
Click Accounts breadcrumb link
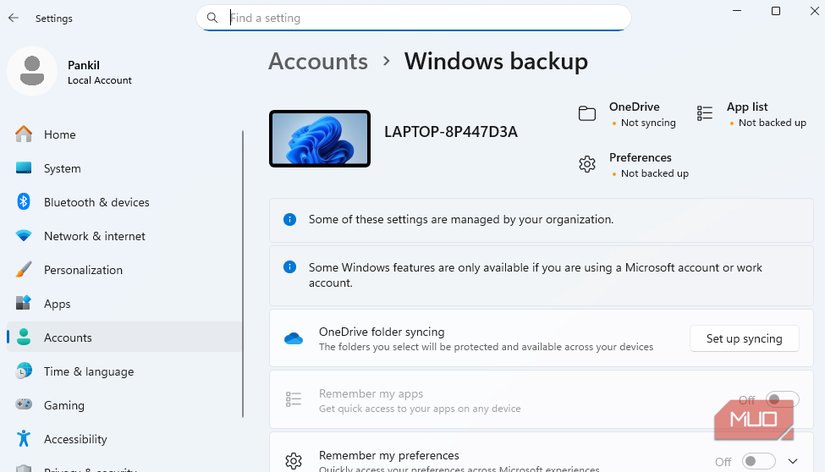[318, 61]
